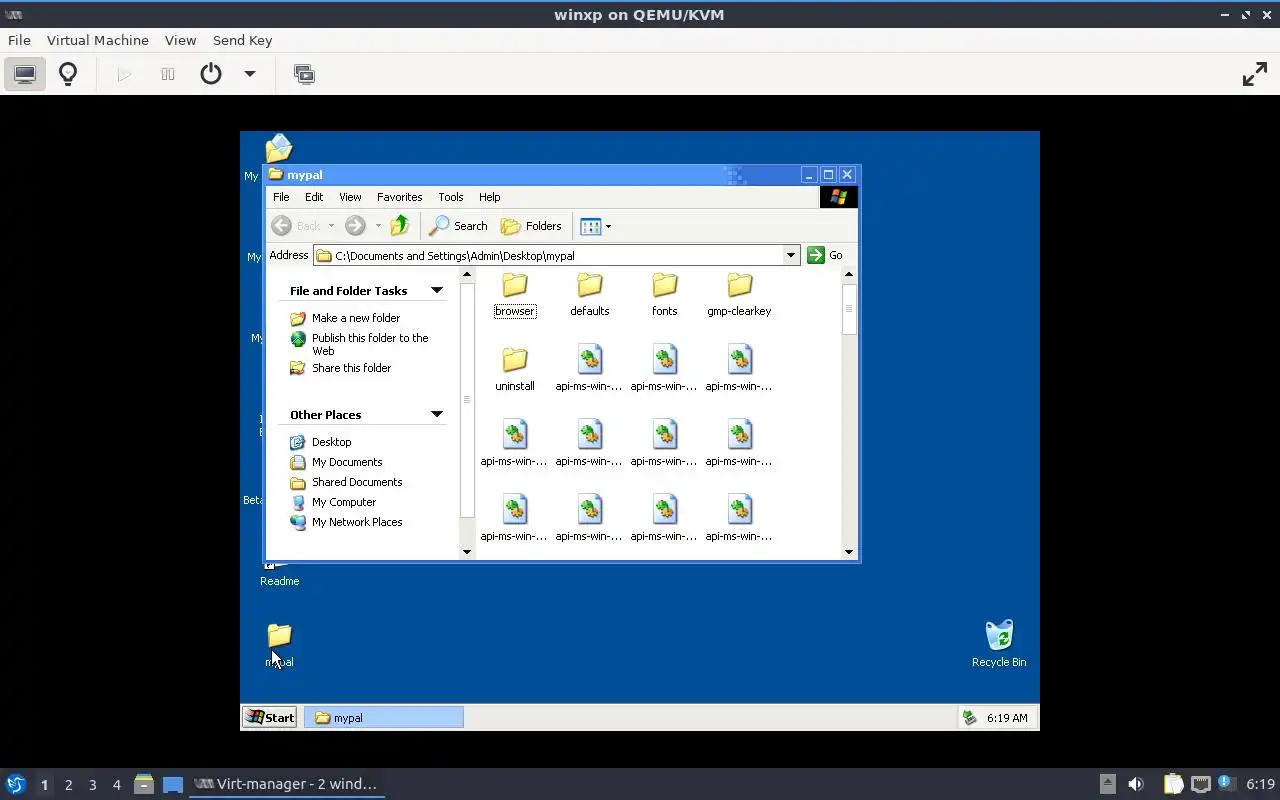Open Explorer Tools menu
The image size is (1280, 800).
[x=450, y=197]
